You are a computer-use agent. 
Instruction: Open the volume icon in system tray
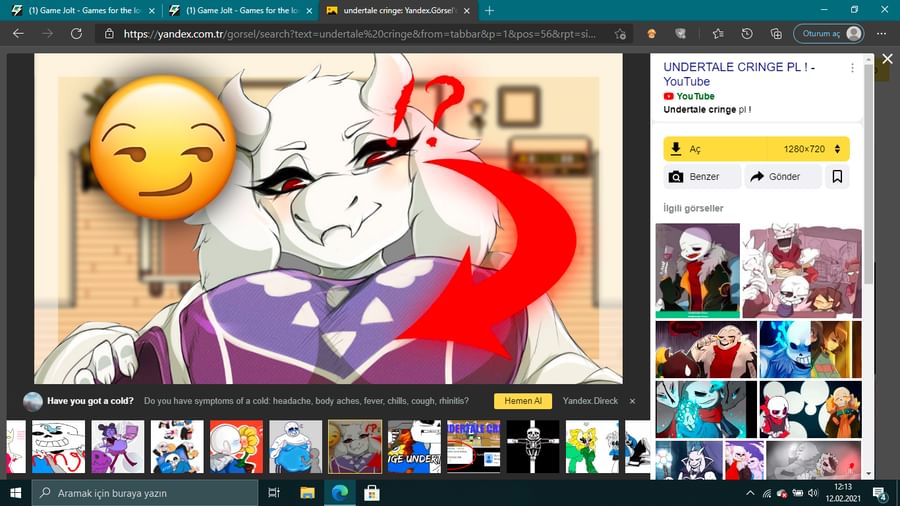click(x=812, y=493)
